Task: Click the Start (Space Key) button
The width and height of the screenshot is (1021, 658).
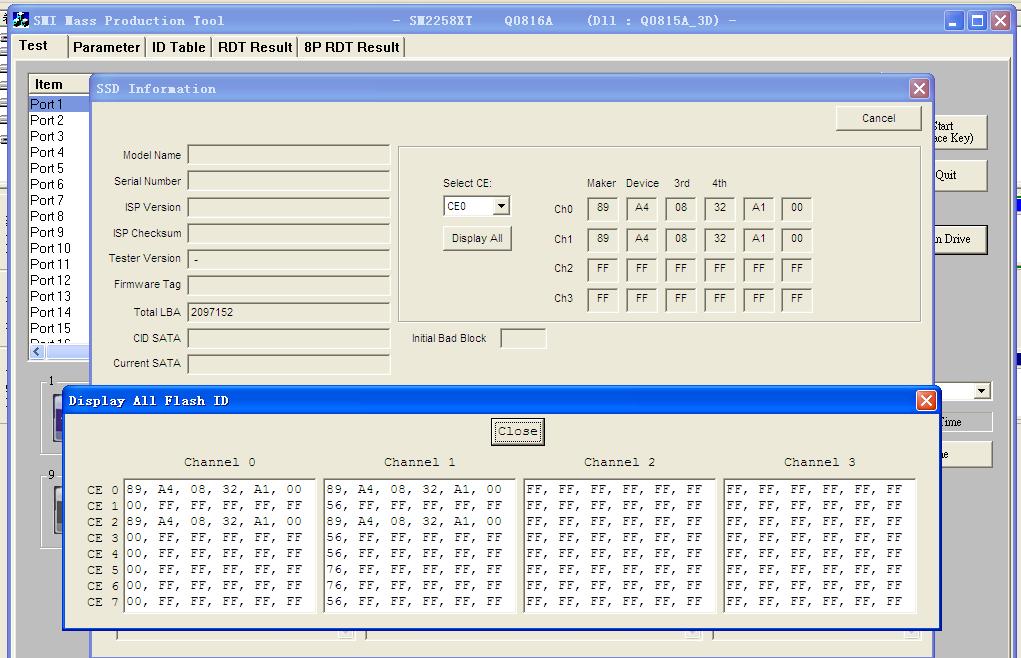Action: pos(960,132)
